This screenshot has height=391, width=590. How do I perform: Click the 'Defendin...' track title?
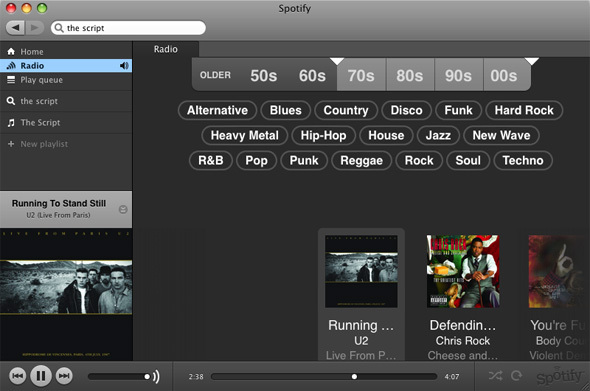point(463,325)
